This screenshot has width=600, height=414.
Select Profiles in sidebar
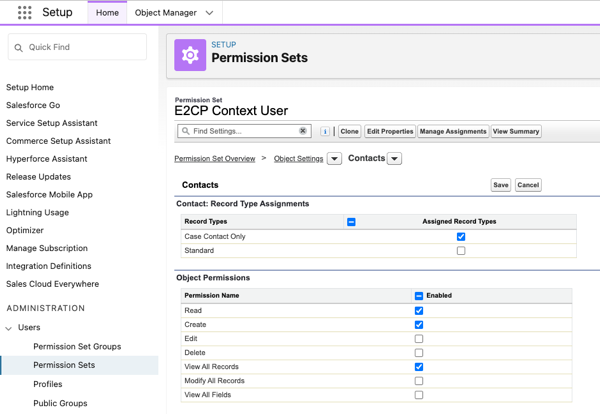48,384
